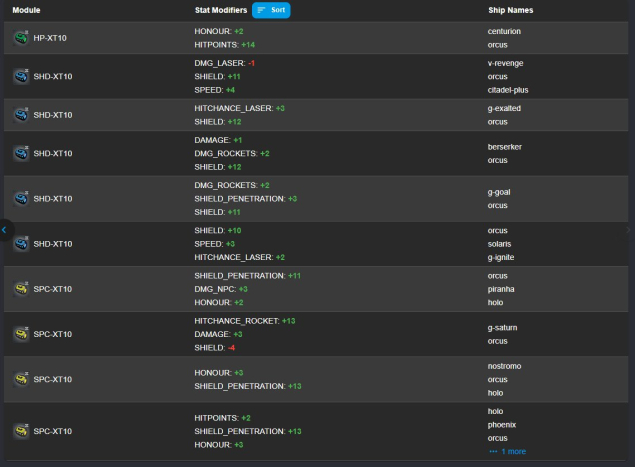Click SHD-XT10 icon in the berserker row
Viewport: 635px width, 467px height.
[x=21, y=154]
